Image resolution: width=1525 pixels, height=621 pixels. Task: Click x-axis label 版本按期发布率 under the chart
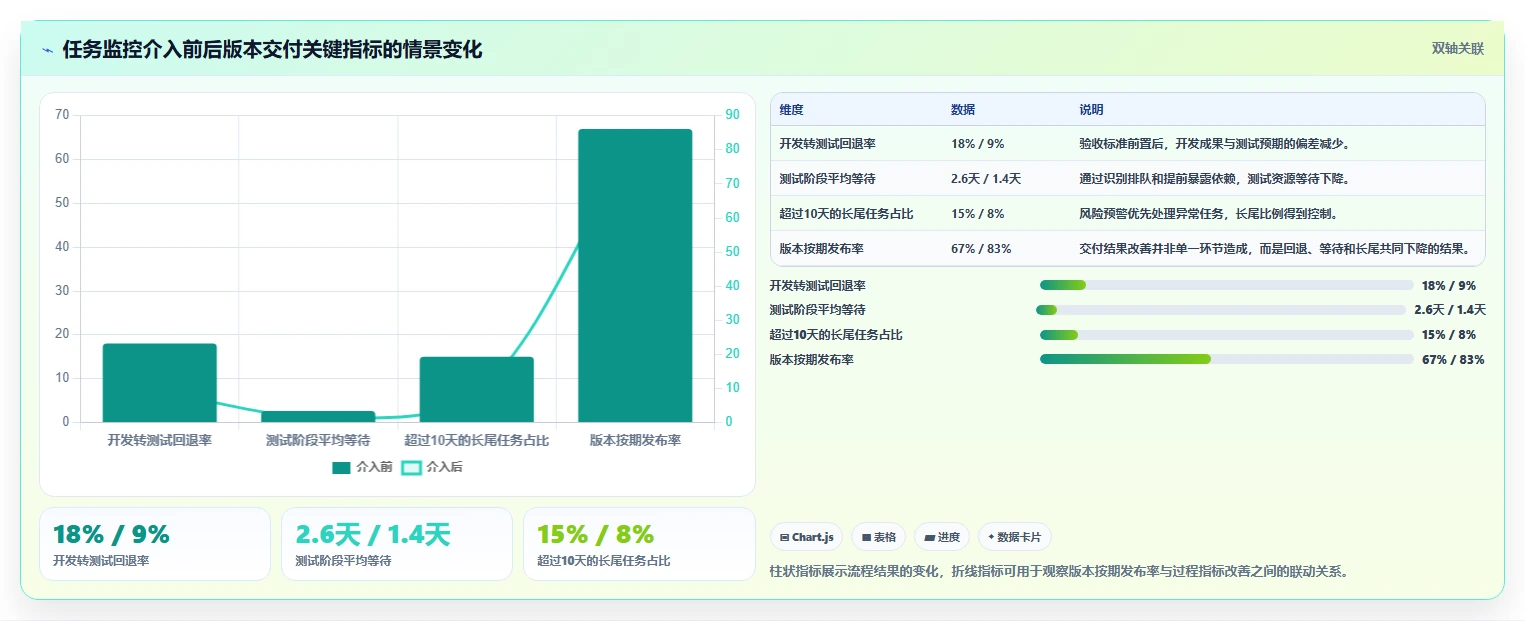[635, 440]
